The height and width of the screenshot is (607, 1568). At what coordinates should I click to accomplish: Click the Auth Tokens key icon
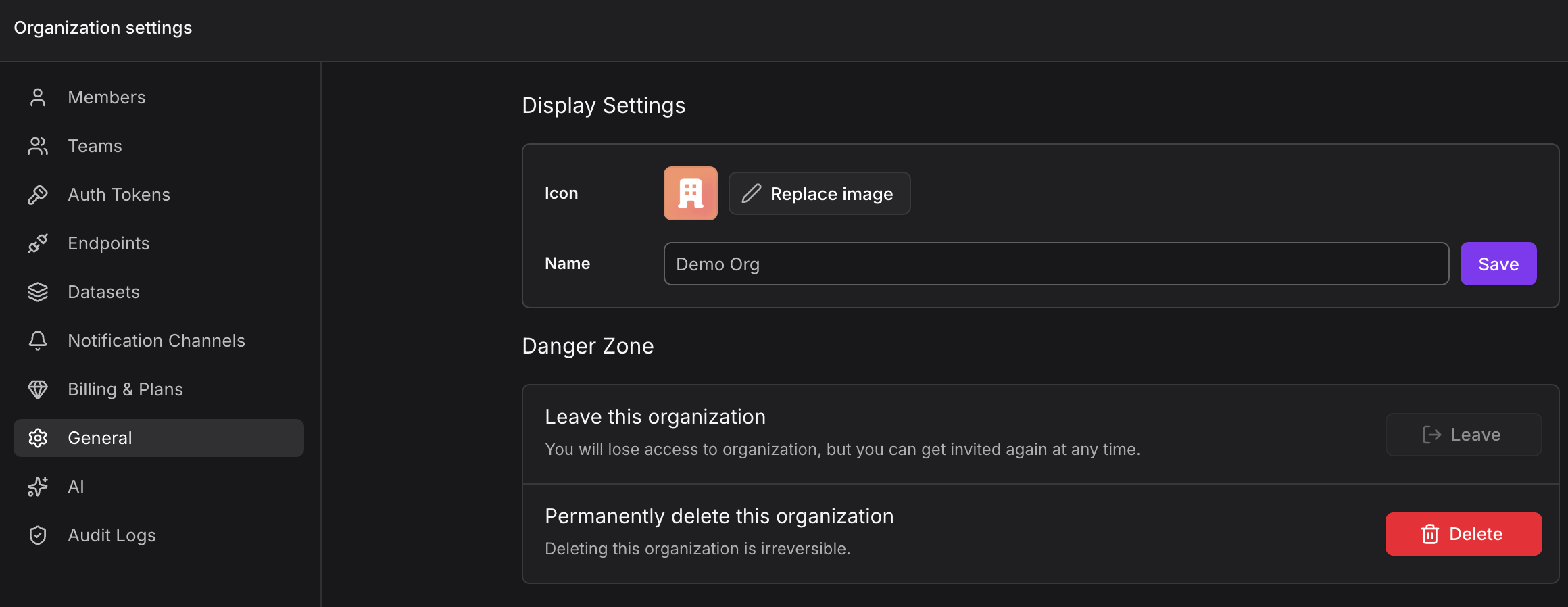(38, 195)
